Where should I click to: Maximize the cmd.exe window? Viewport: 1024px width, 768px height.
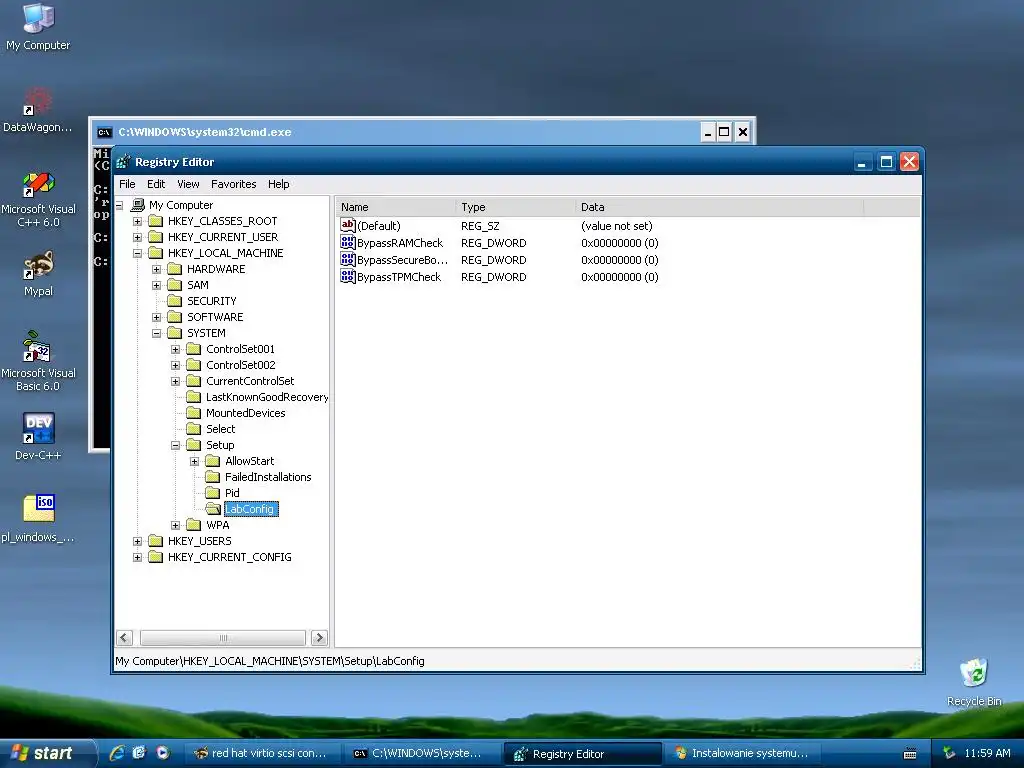724,133
